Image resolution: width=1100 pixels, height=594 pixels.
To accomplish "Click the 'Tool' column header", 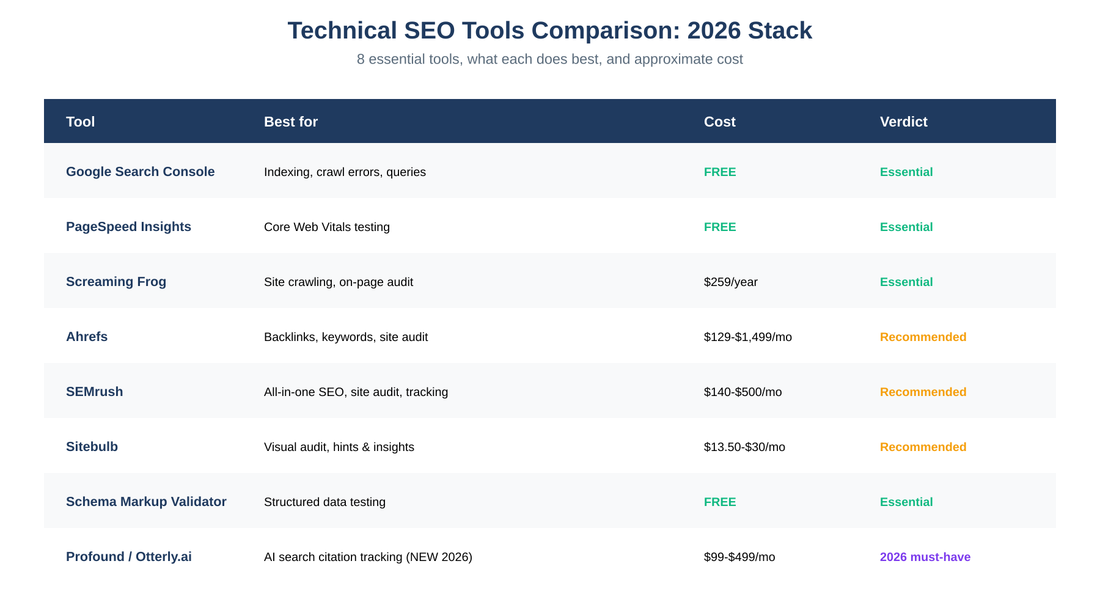I will pyautogui.click(x=80, y=121).
